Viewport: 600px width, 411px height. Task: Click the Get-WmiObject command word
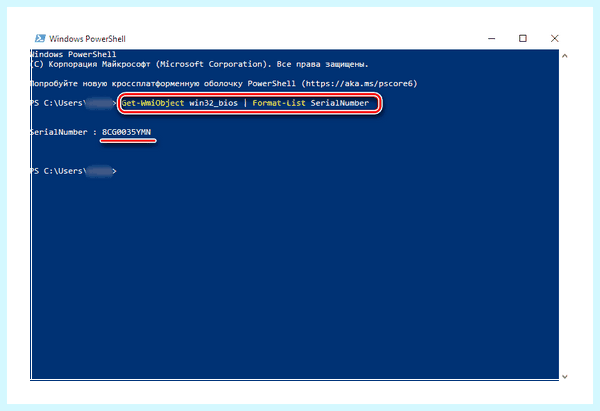coord(153,103)
